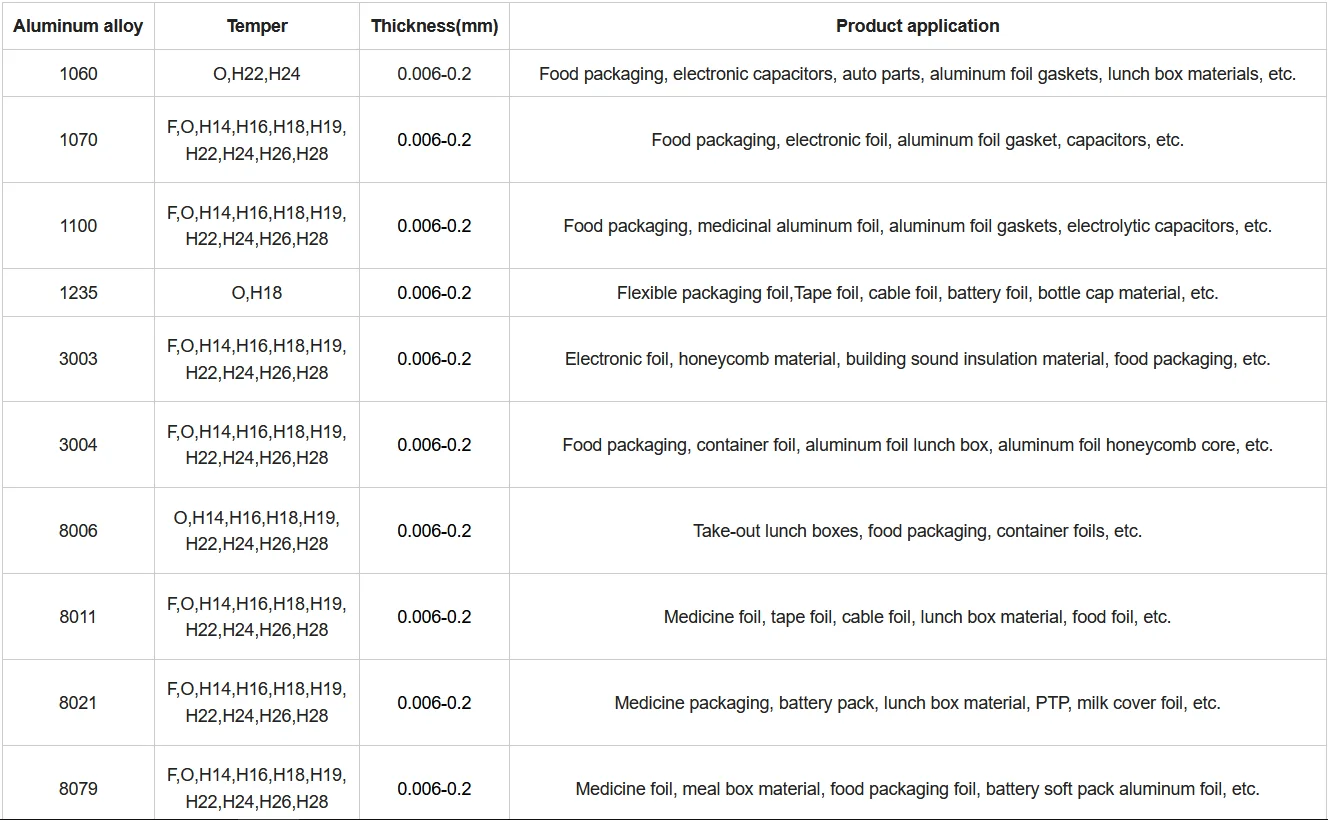Viewport: 1328px width, 820px height.
Task: Click the Take-out lunch boxes application text
Action: tap(776, 531)
